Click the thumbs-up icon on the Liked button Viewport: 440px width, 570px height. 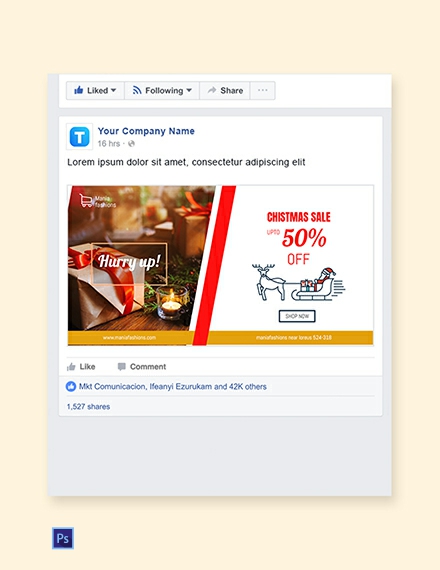coord(79,90)
